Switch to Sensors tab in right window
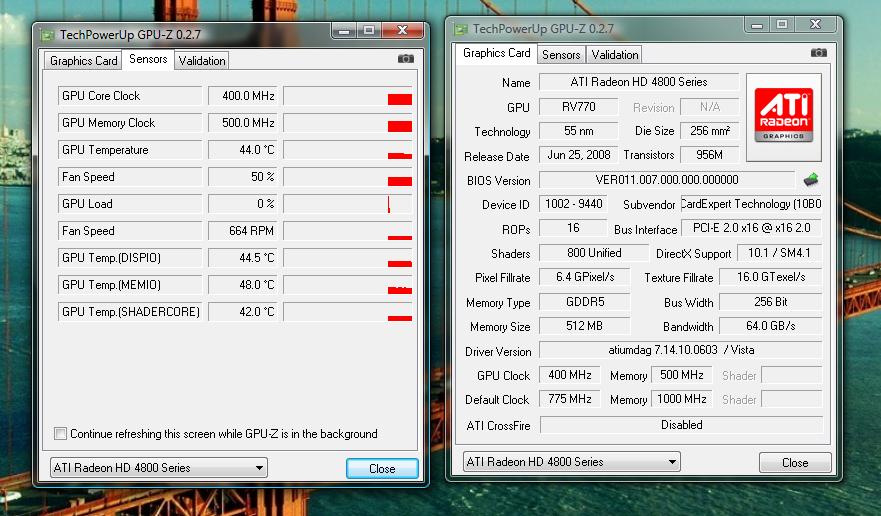Viewport: 881px width, 516px height. (561, 55)
